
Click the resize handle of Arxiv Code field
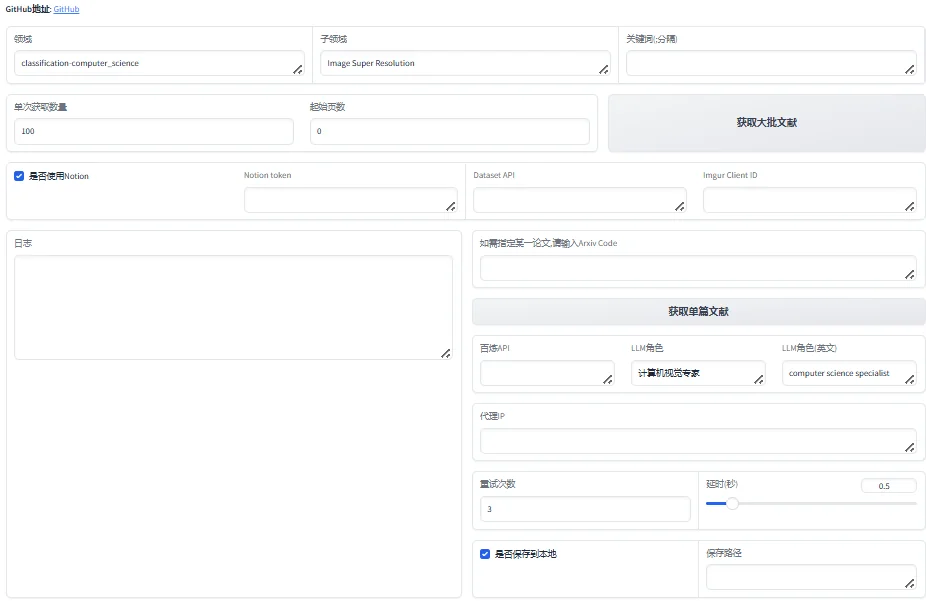click(x=909, y=275)
